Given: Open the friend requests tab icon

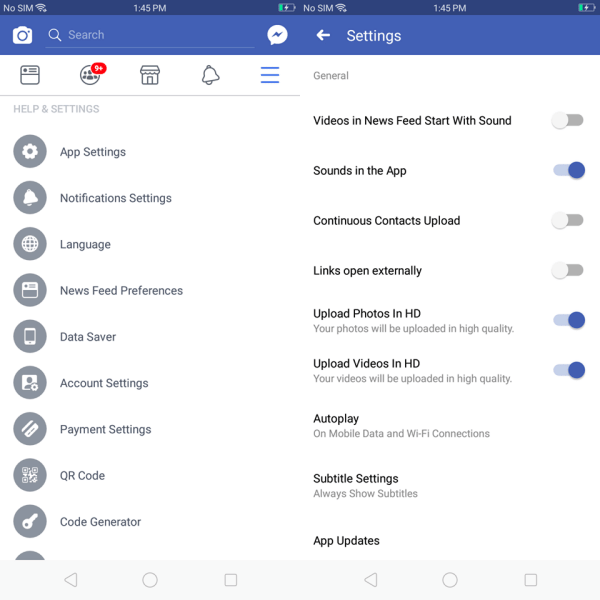Looking at the screenshot, I should coord(90,75).
